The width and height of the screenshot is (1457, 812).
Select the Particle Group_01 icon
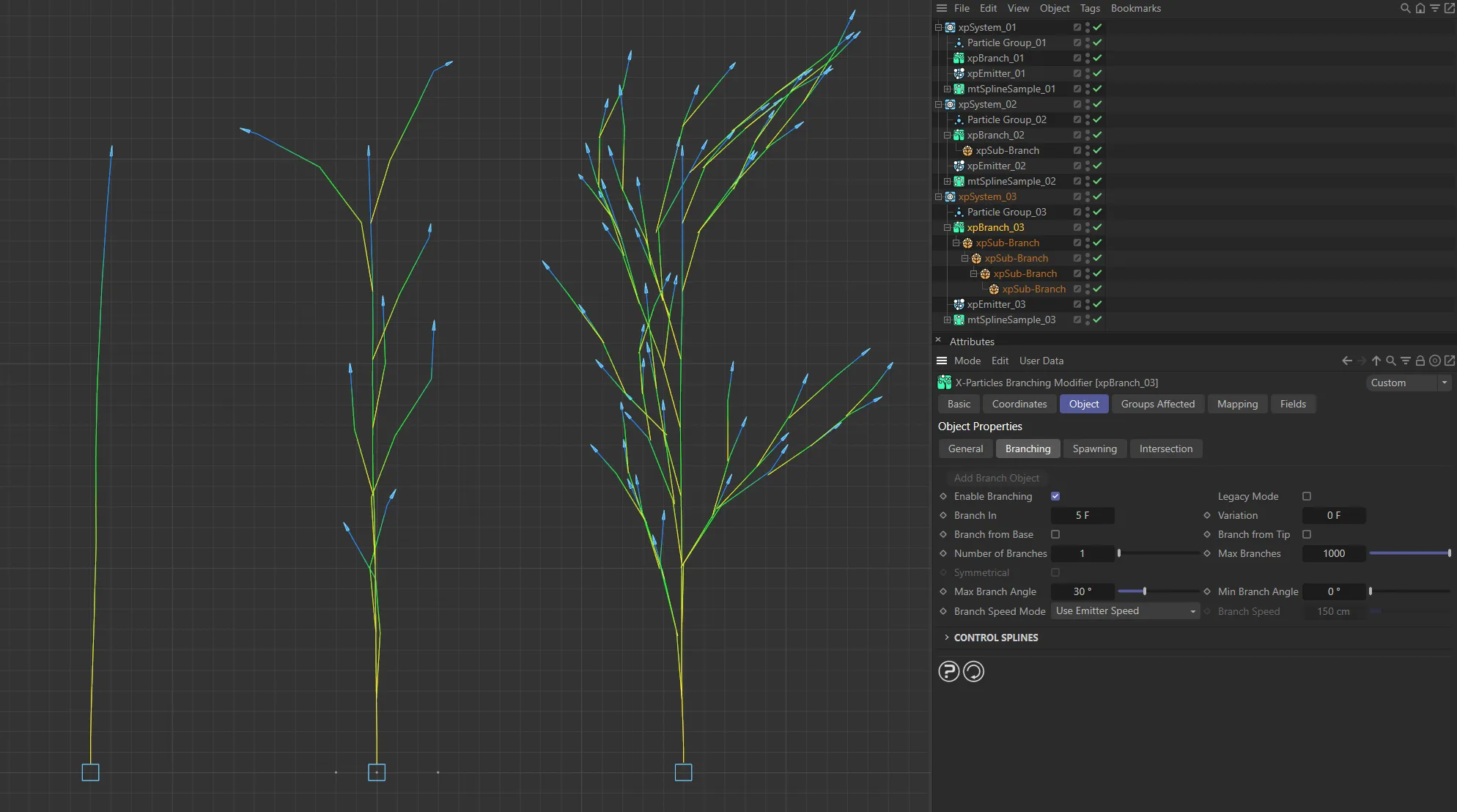coord(958,43)
